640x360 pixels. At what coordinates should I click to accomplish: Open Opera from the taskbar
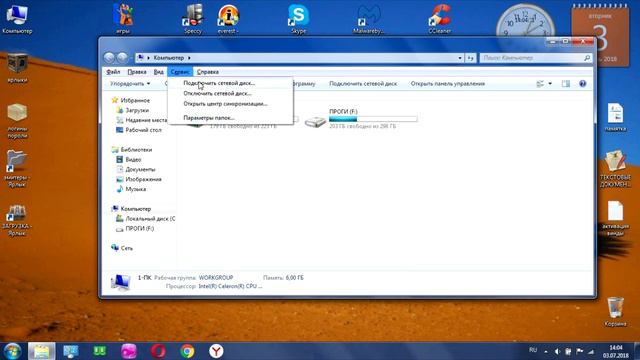pyautogui.click(x=158, y=351)
